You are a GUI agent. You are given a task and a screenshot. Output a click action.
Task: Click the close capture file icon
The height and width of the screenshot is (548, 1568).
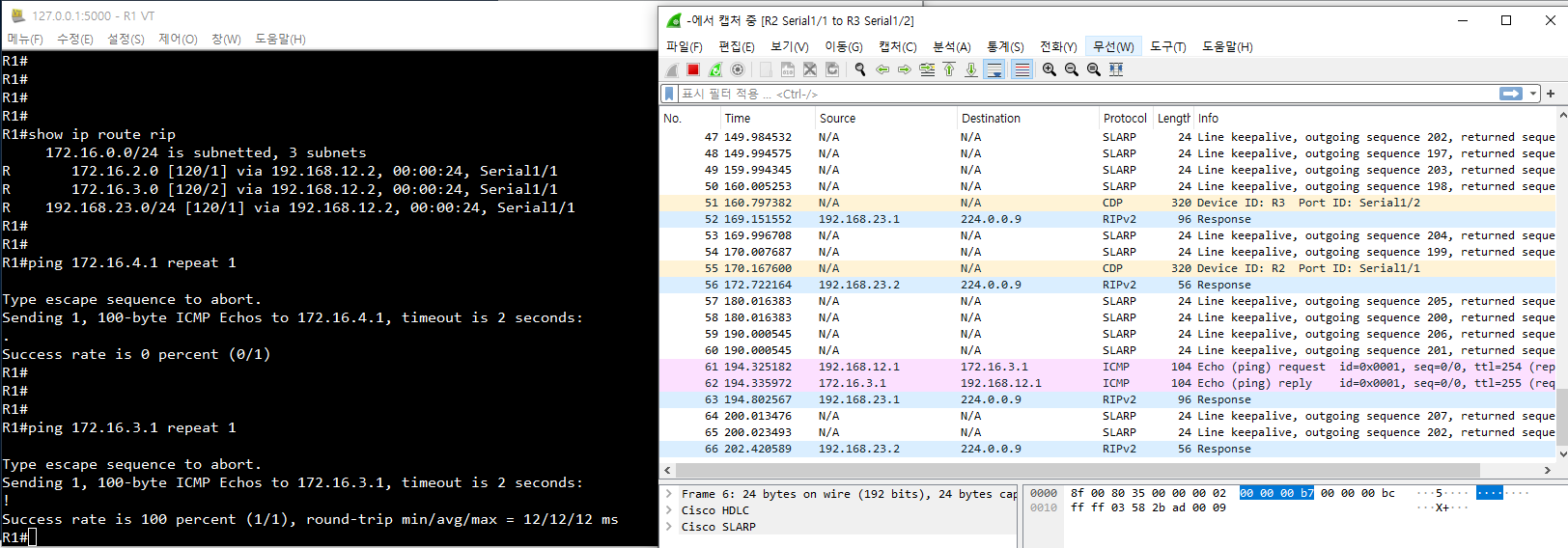[810, 69]
